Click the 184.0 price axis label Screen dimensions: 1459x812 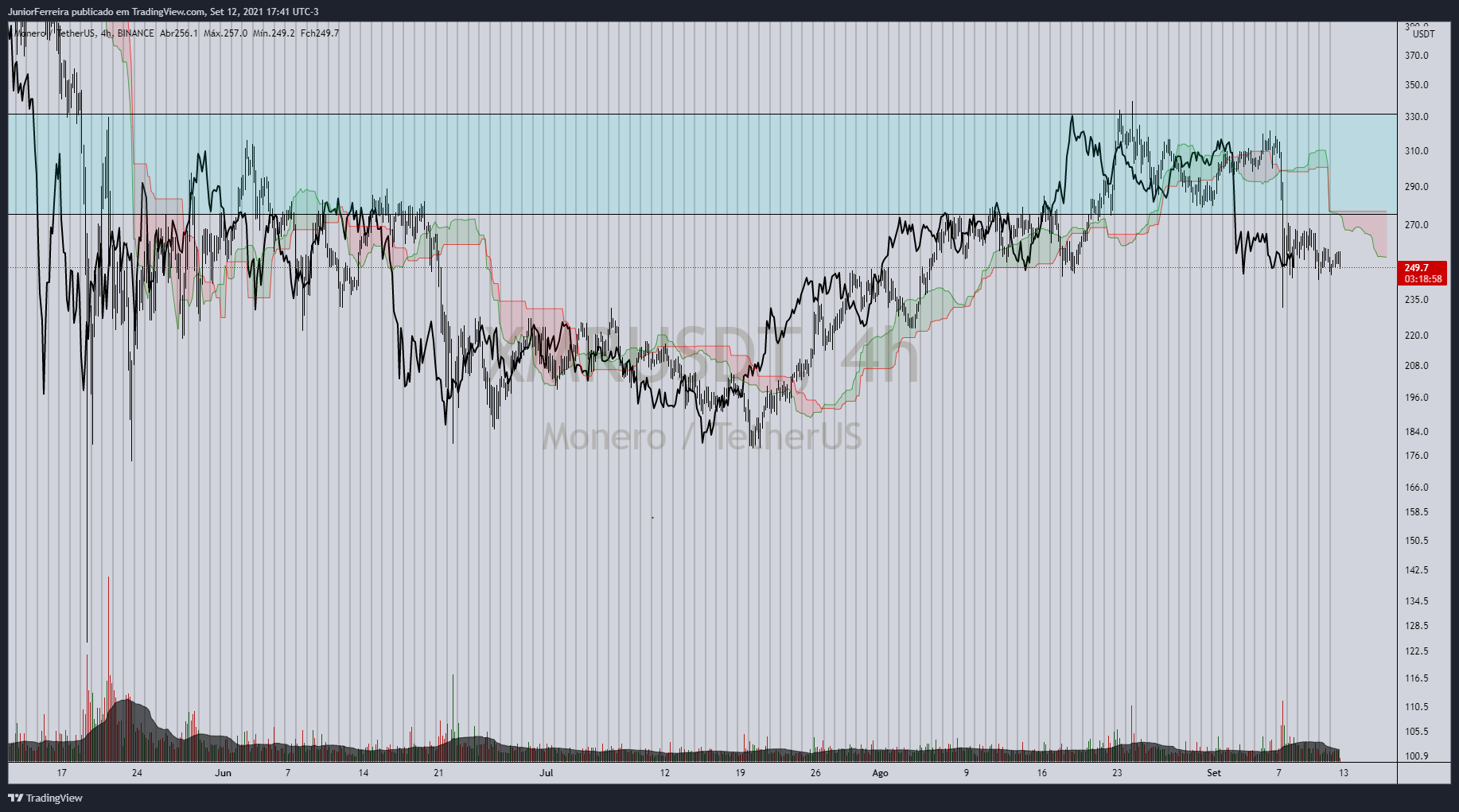(x=1416, y=432)
